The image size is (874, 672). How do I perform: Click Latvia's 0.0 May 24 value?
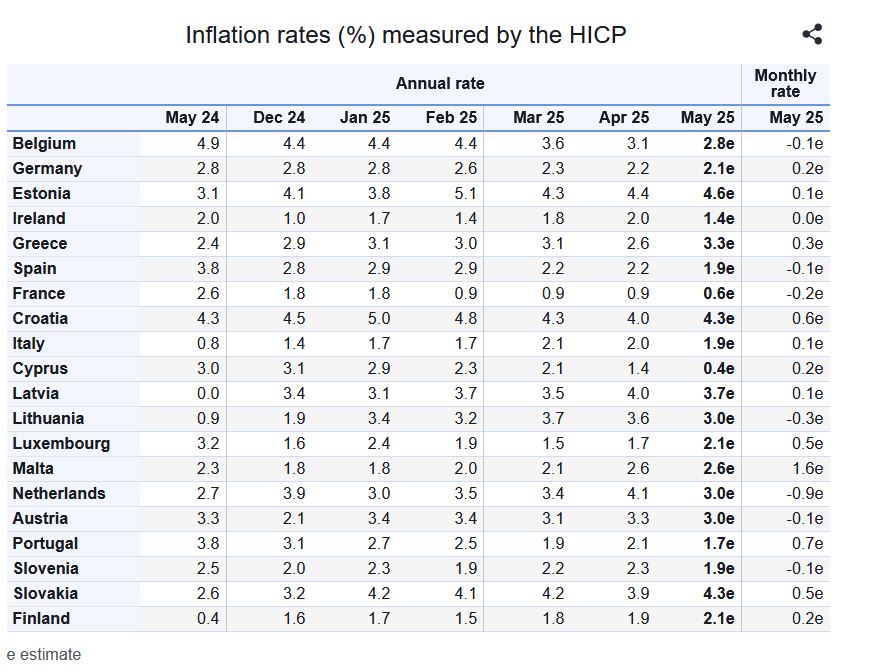pos(208,393)
